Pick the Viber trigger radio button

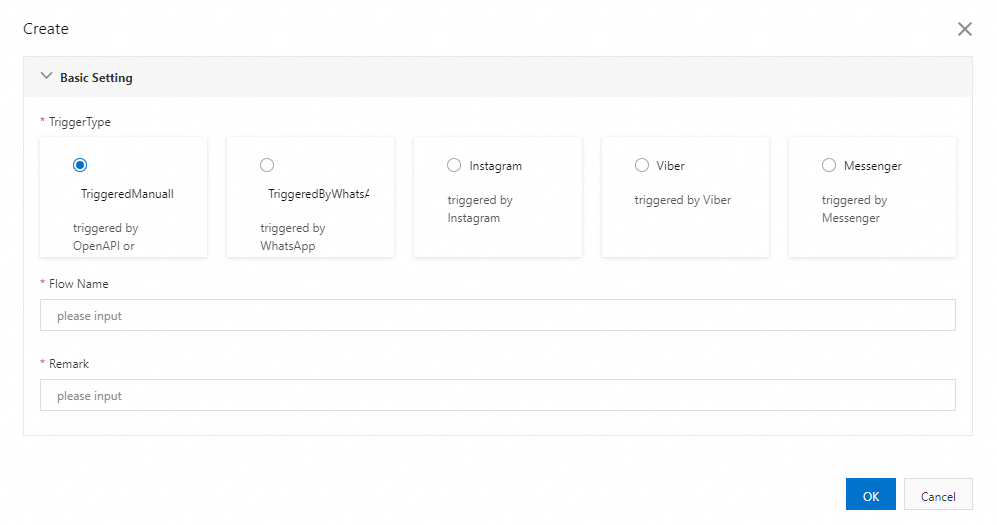(x=642, y=165)
